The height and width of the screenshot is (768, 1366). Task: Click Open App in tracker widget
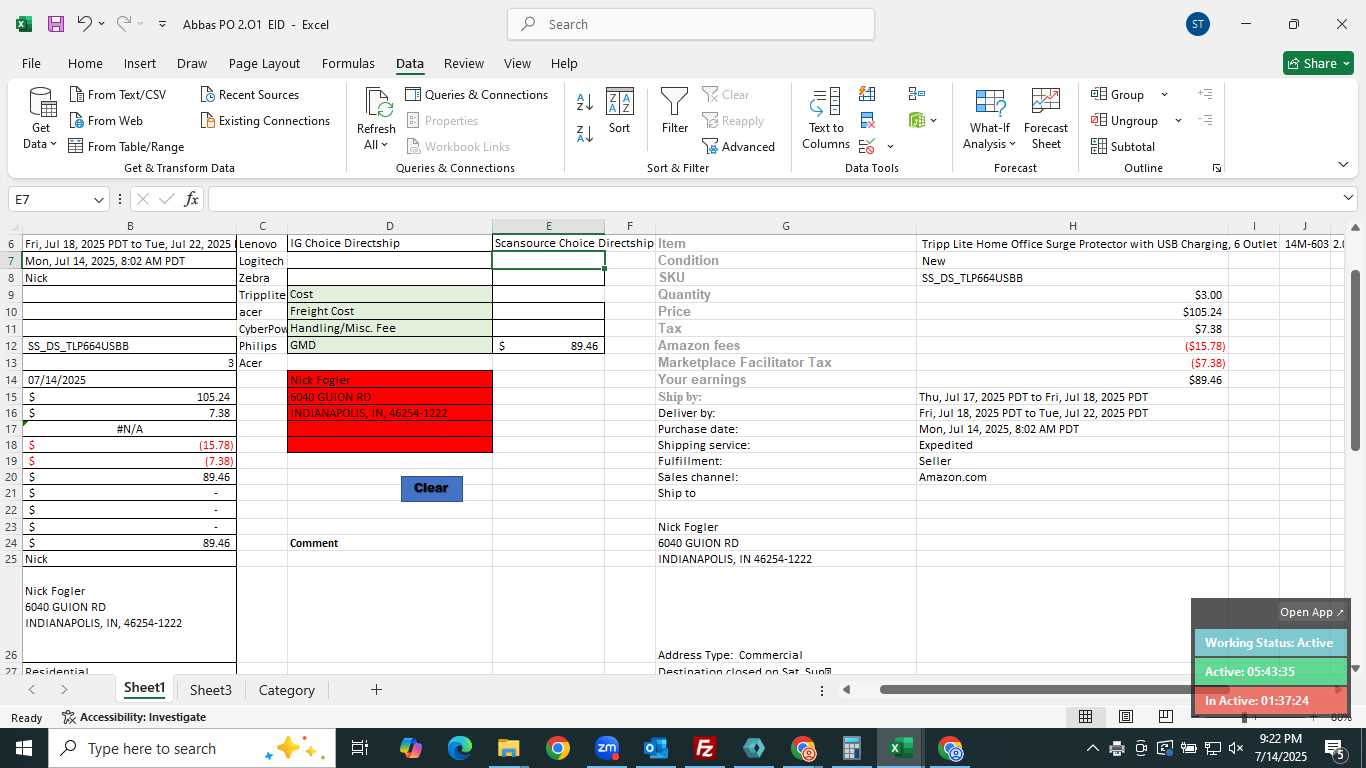click(x=1312, y=612)
